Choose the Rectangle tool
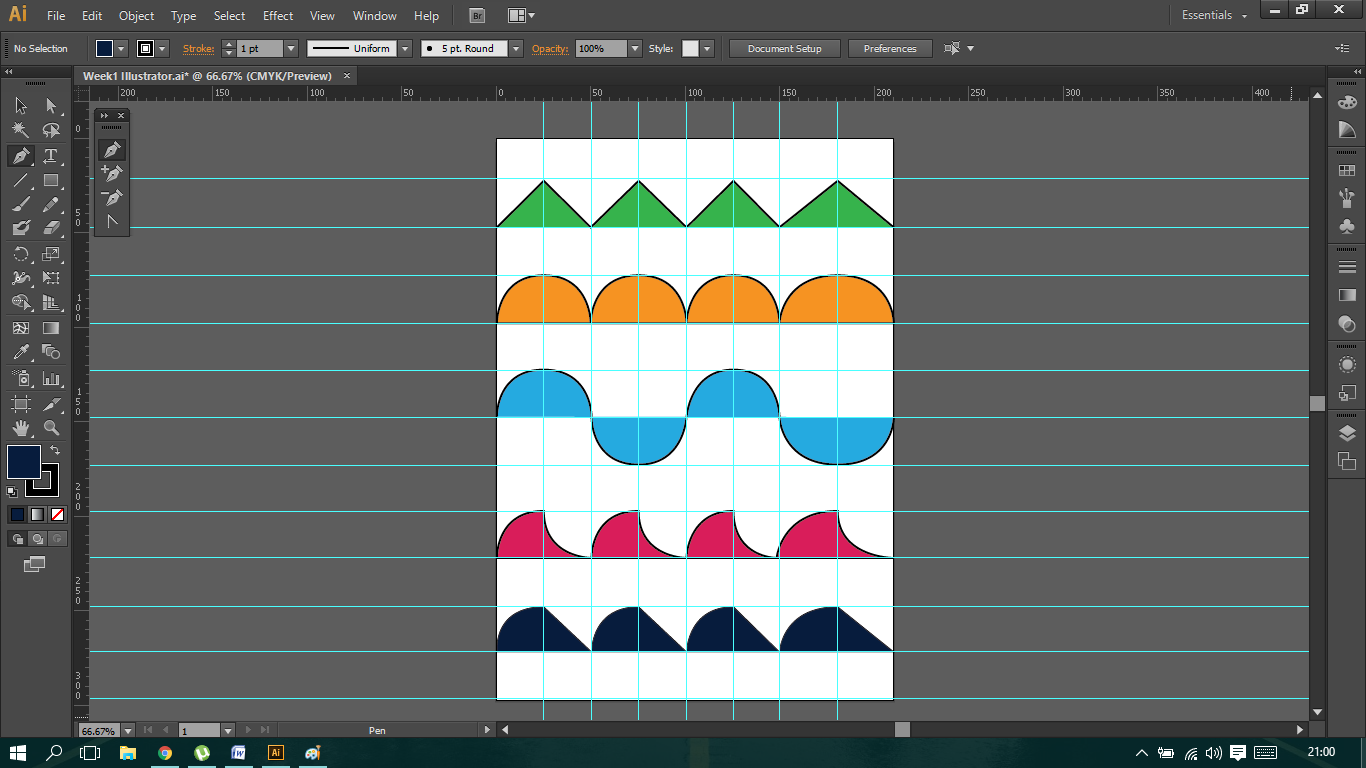The image size is (1366, 768). (x=51, y=181)
